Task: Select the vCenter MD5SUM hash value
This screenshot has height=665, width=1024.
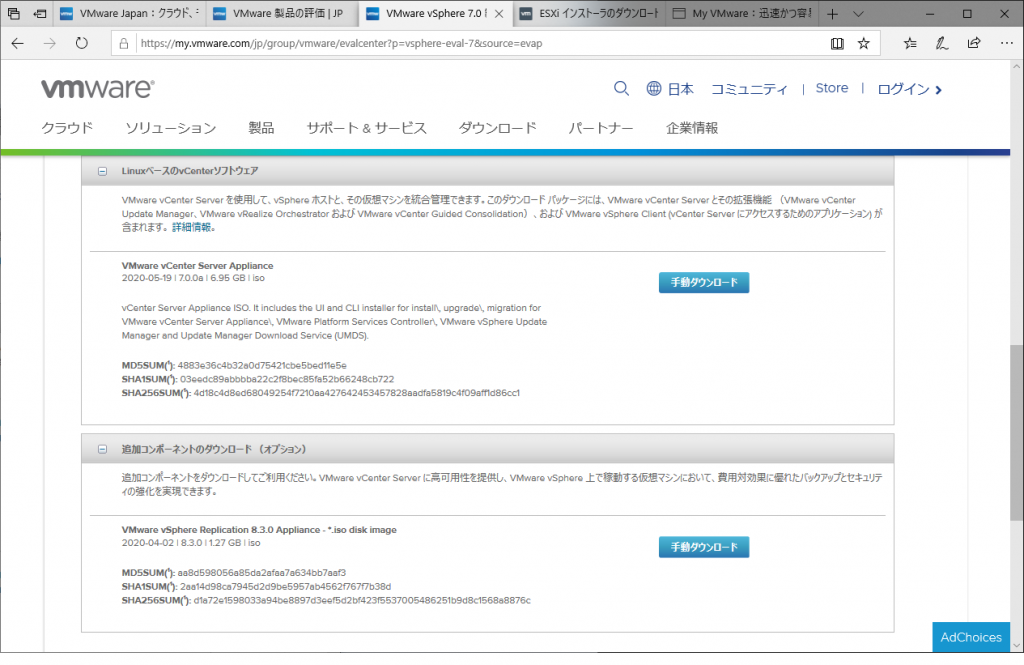Action: coord(262,365)
